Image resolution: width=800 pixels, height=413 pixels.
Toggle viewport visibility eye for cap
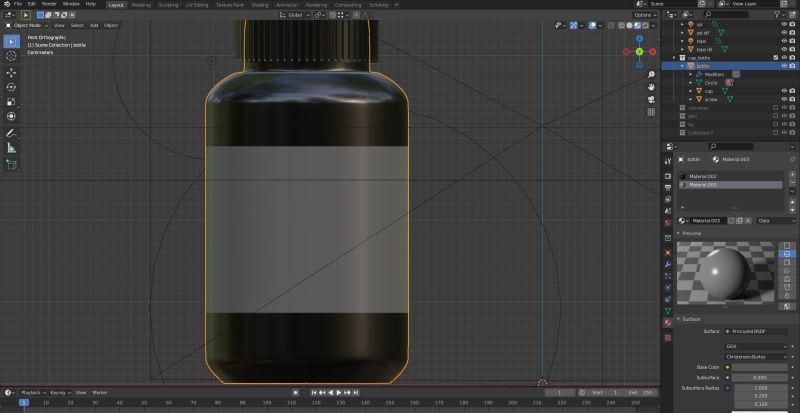[x=784, y=91]
